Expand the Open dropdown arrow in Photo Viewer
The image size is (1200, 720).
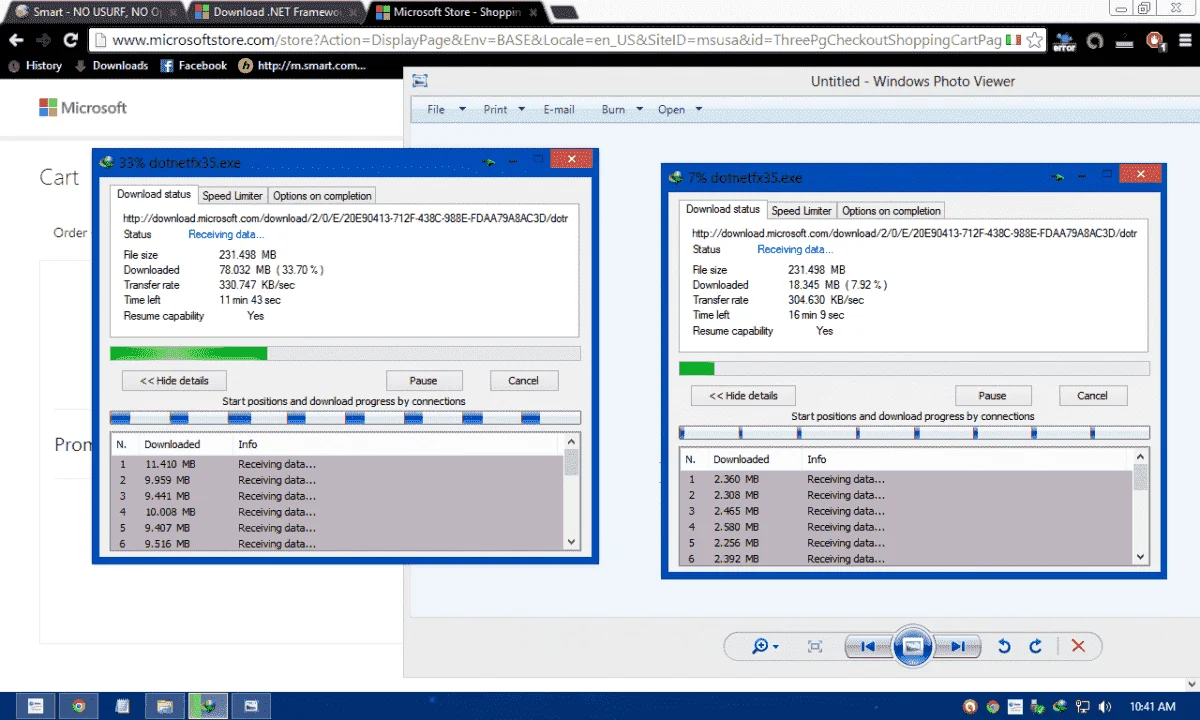click(699, 110)
